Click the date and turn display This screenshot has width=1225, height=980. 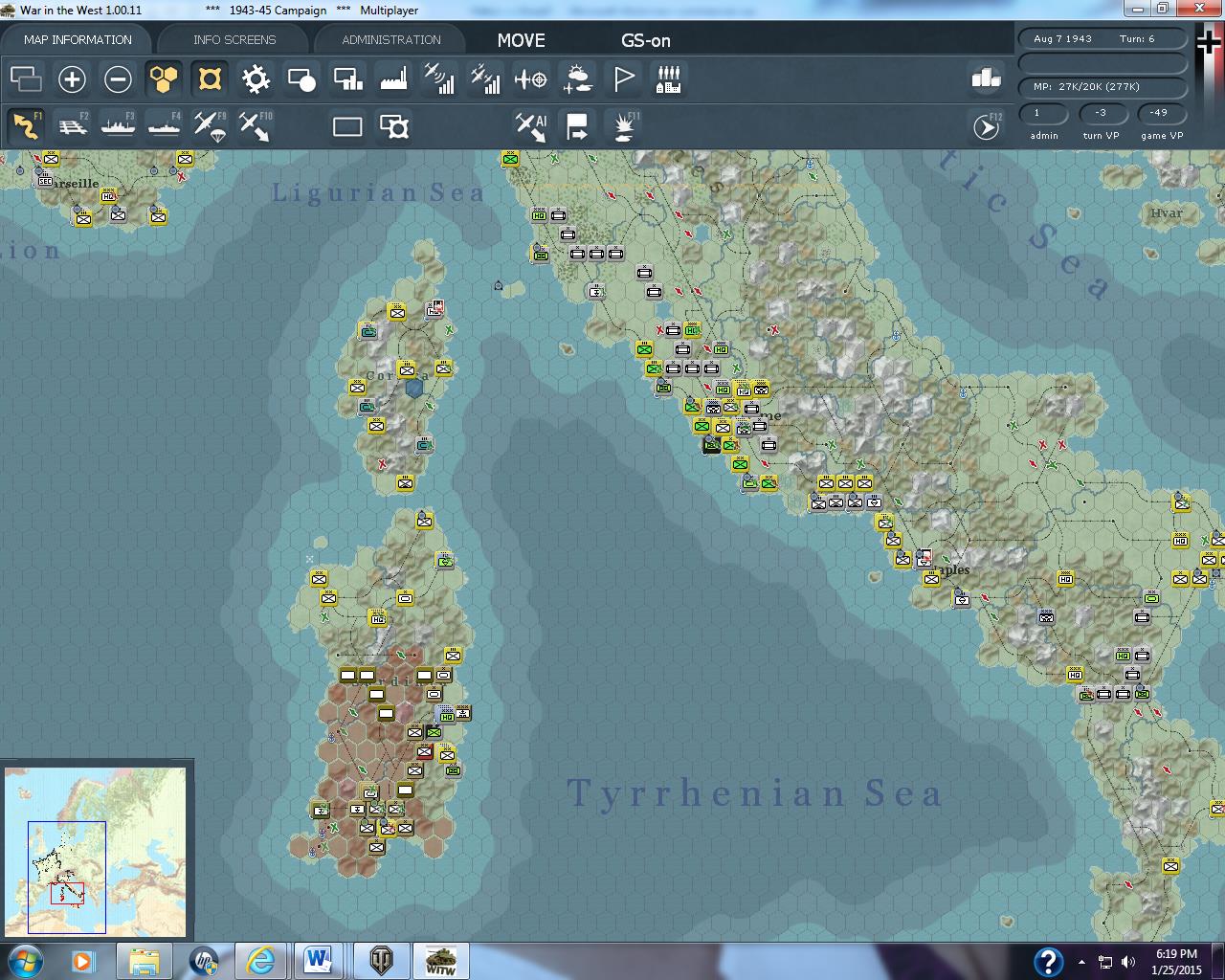click(x=1102, y=39)
